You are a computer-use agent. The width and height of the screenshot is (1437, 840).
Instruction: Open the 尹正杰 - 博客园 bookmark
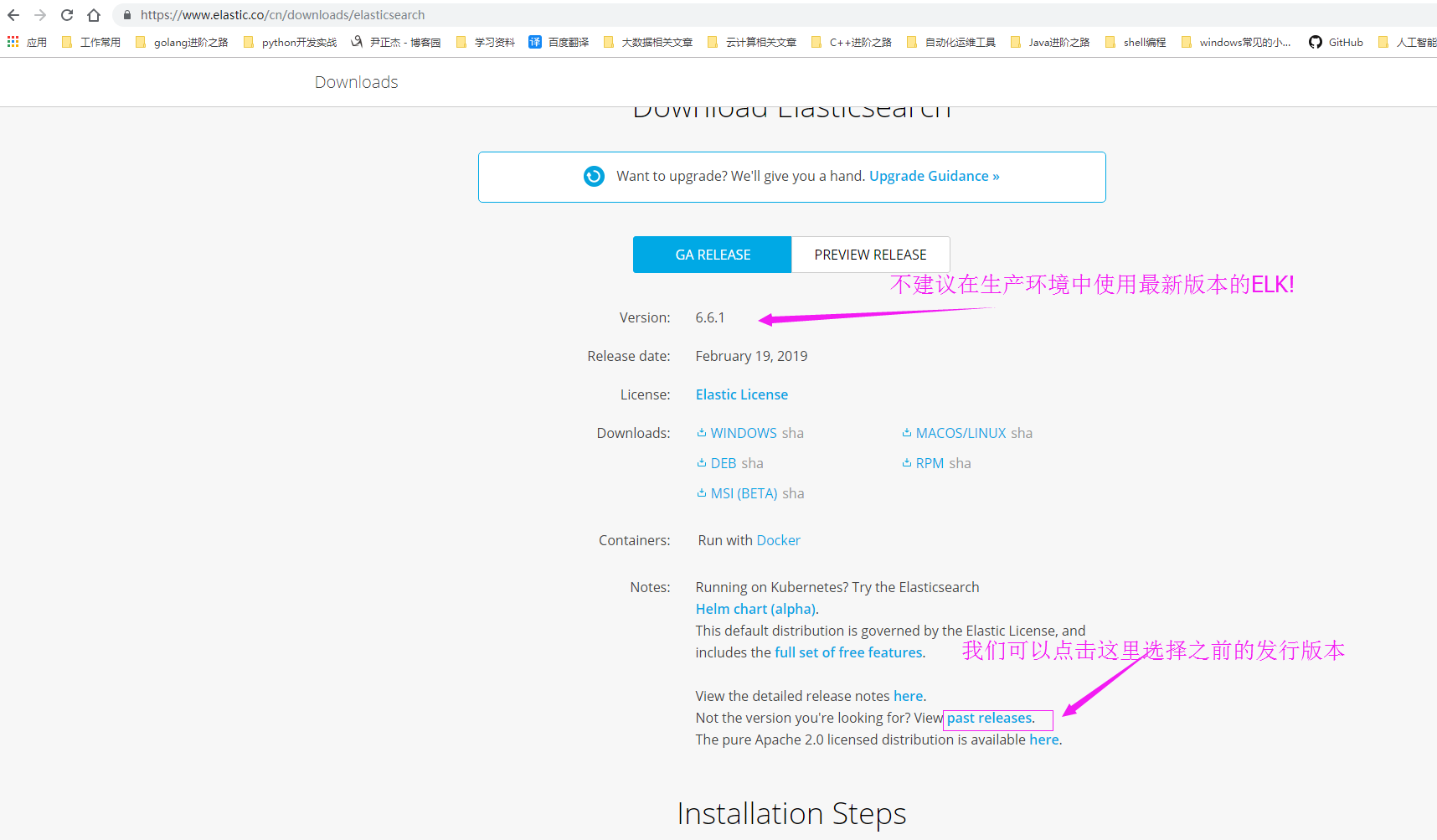395,42
